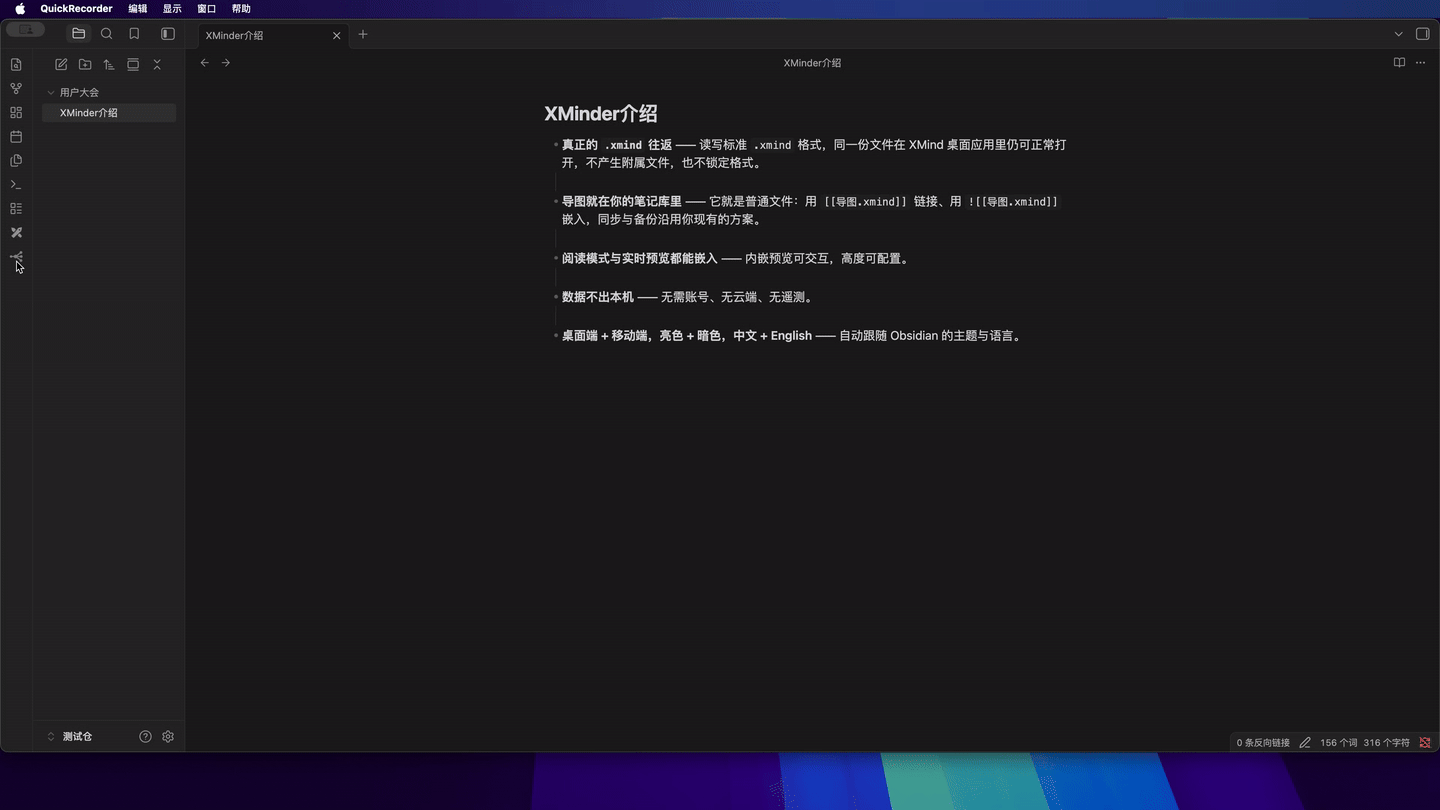Open the help question mark icon

(x=145, y=736)
